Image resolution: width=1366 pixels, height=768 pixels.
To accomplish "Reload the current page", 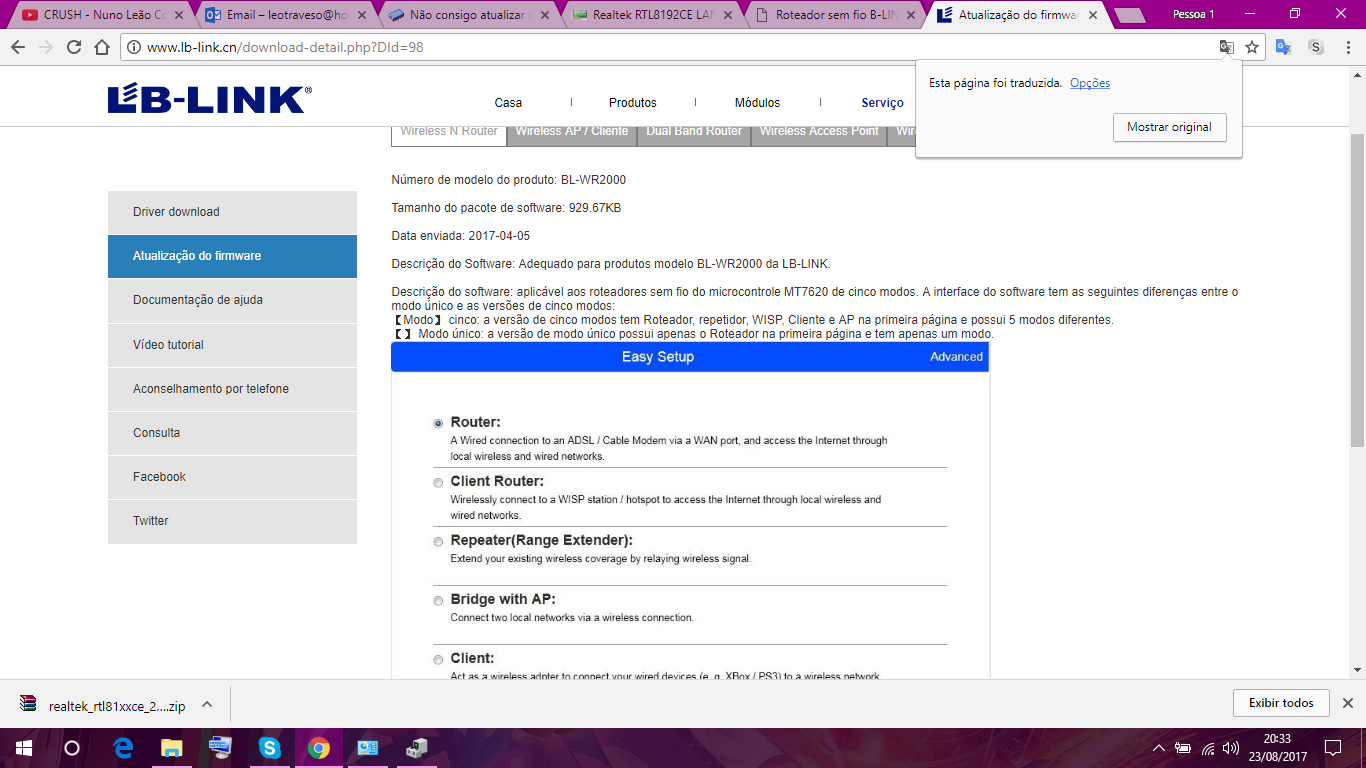I will point(74,47).
